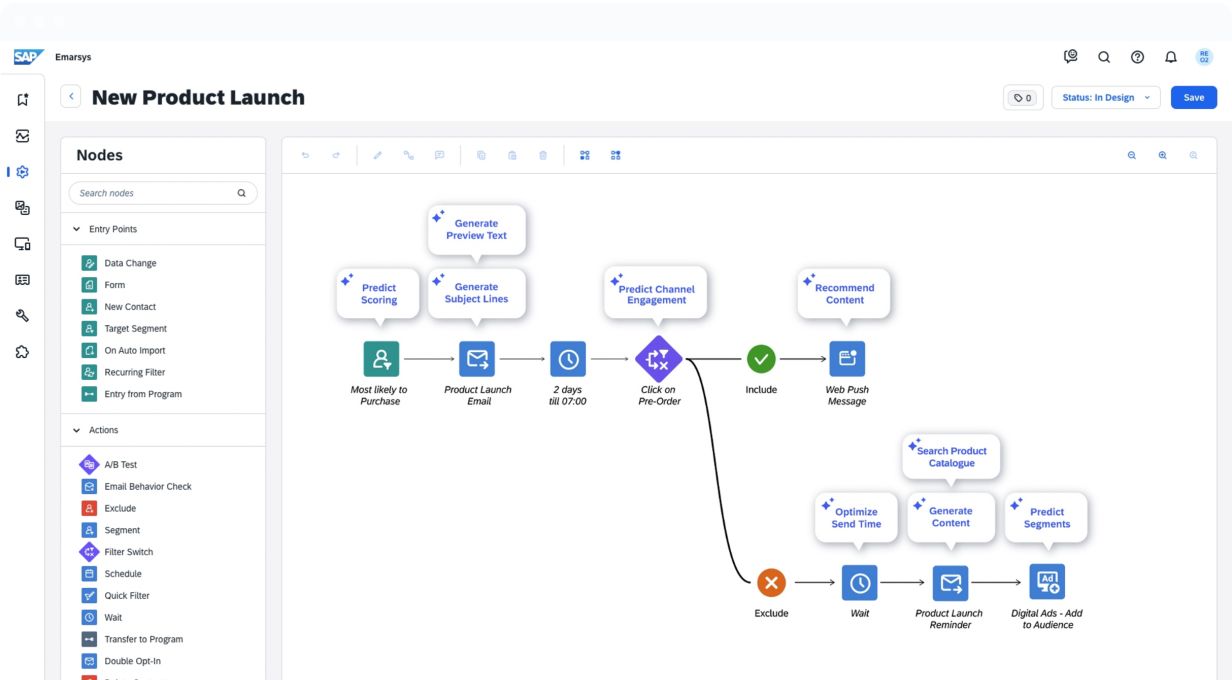Image resolution: width=1232 pixels, height=680 pixels.
Task: Select the Web Push Message node icon
Action: 847,358
